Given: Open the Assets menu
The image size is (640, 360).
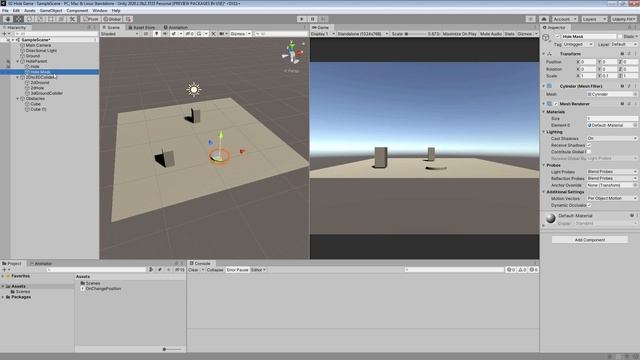Looking at the screenshot, I should point(29,11).
